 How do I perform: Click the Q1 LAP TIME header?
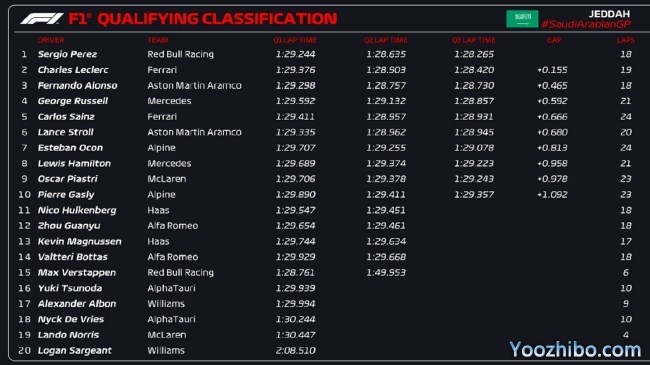tap(295, 40)
